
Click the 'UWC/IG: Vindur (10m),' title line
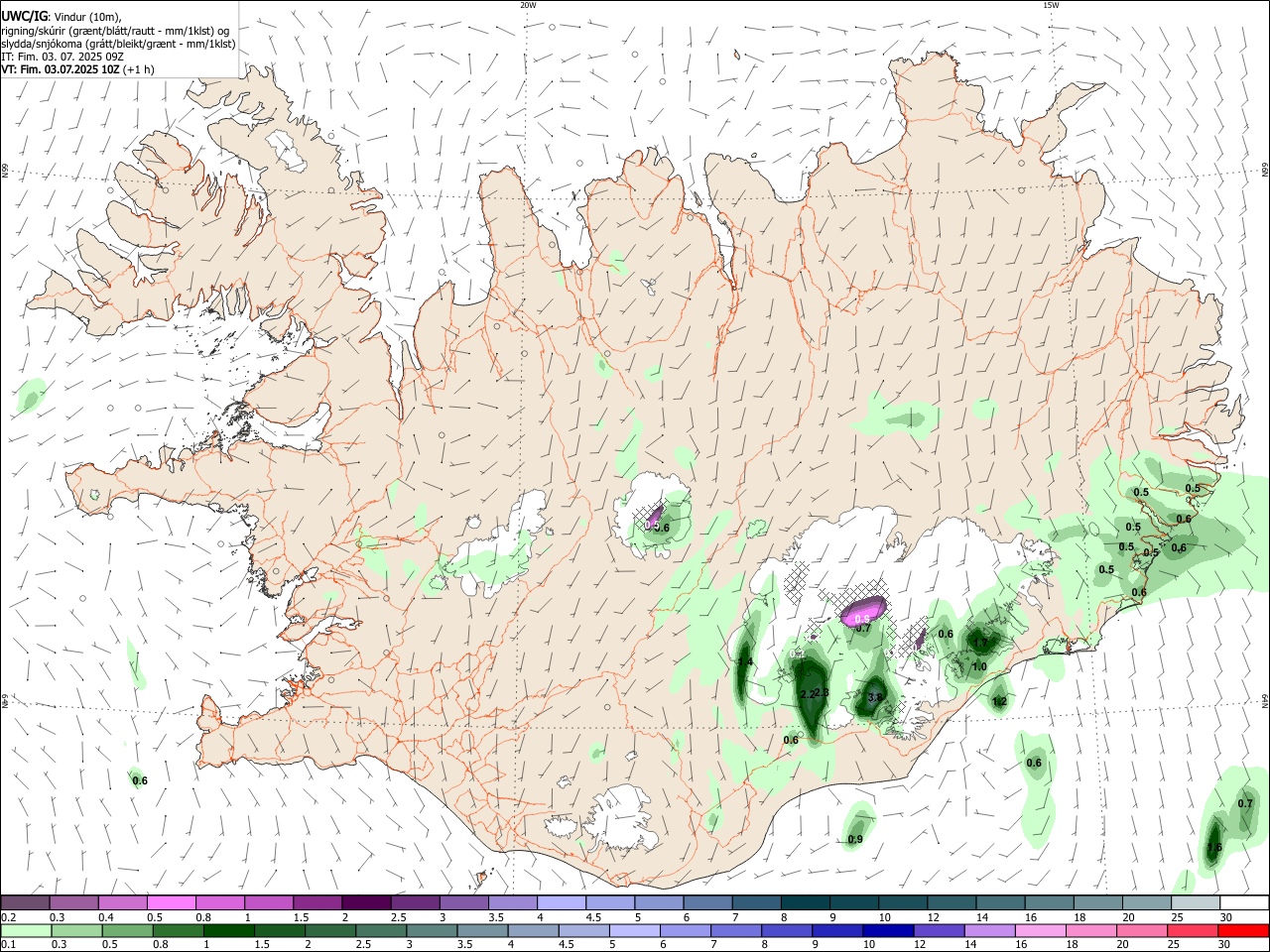[x=62, y=16]
